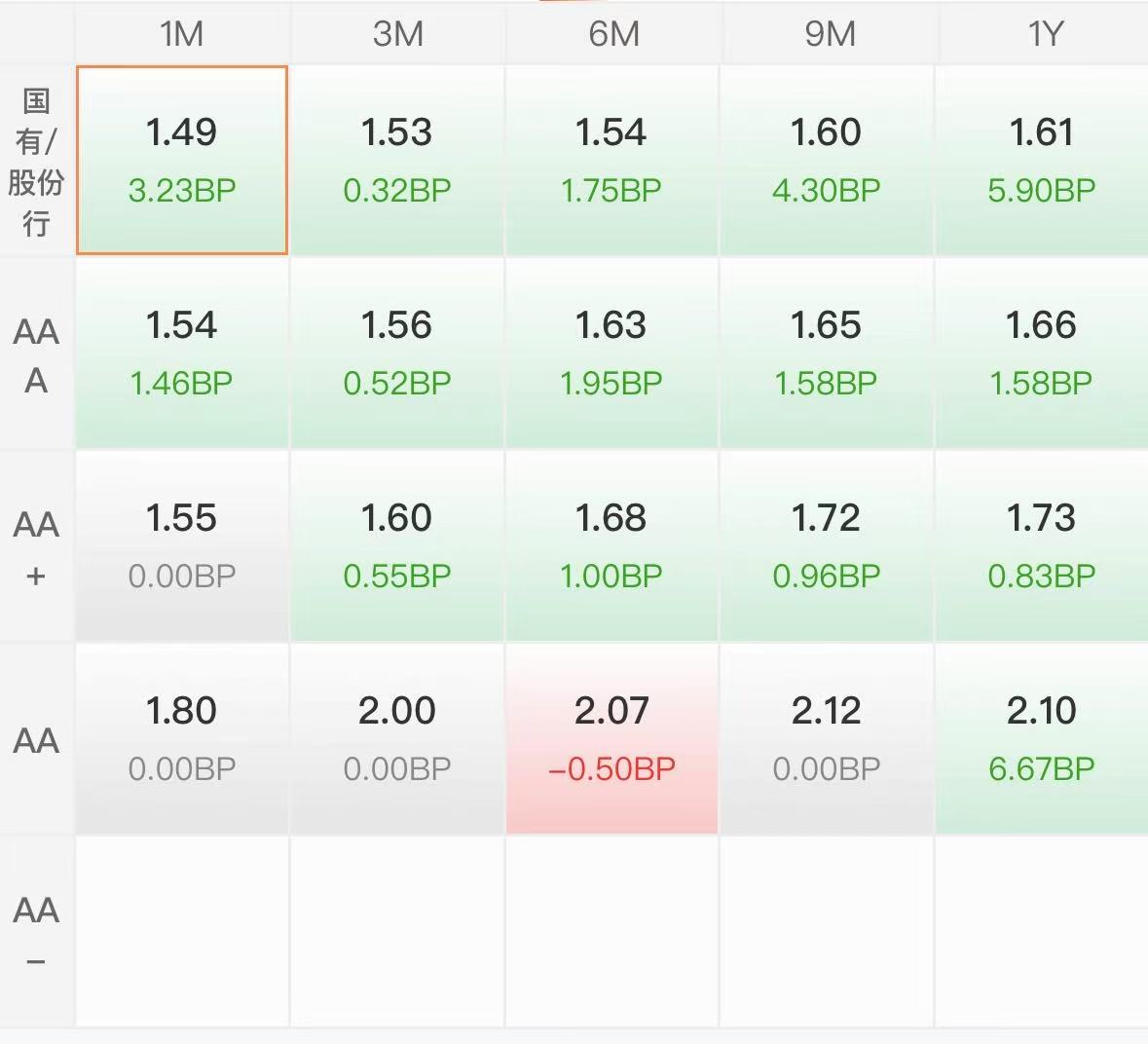The image size is (1148, 1044).
Task: Open the AA+ 9M cell showing 1.72
Action: click(827, 546)
